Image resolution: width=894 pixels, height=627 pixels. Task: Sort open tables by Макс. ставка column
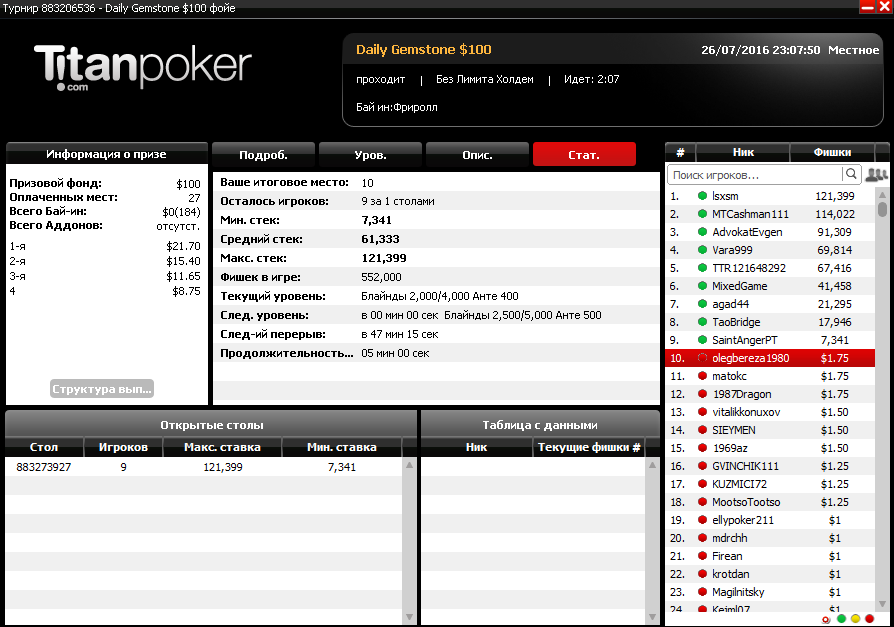coord(222,447)
